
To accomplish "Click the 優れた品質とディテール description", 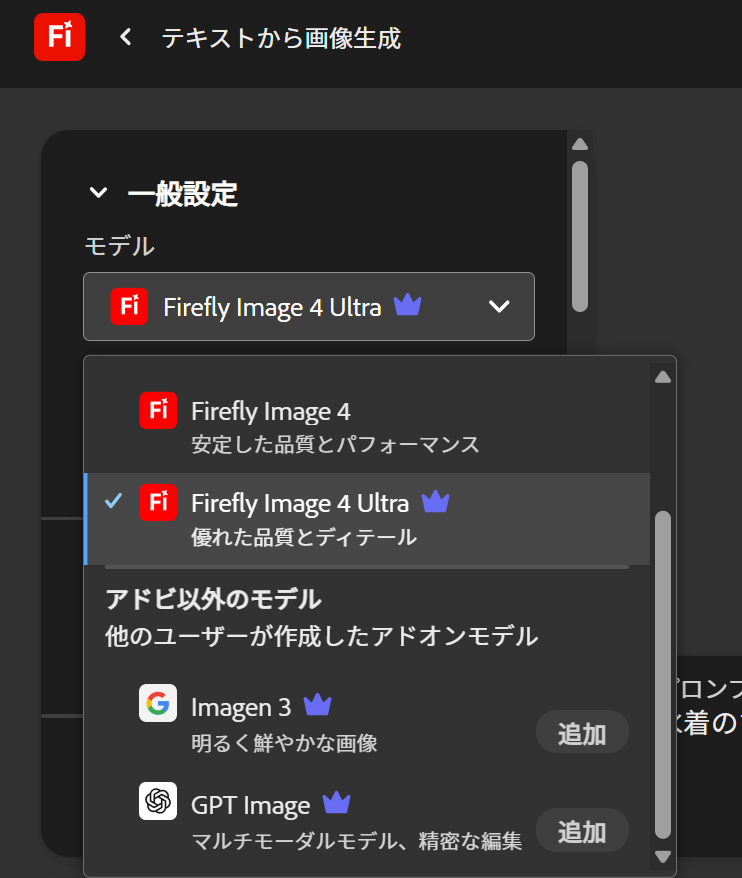I will click(304, 537).
